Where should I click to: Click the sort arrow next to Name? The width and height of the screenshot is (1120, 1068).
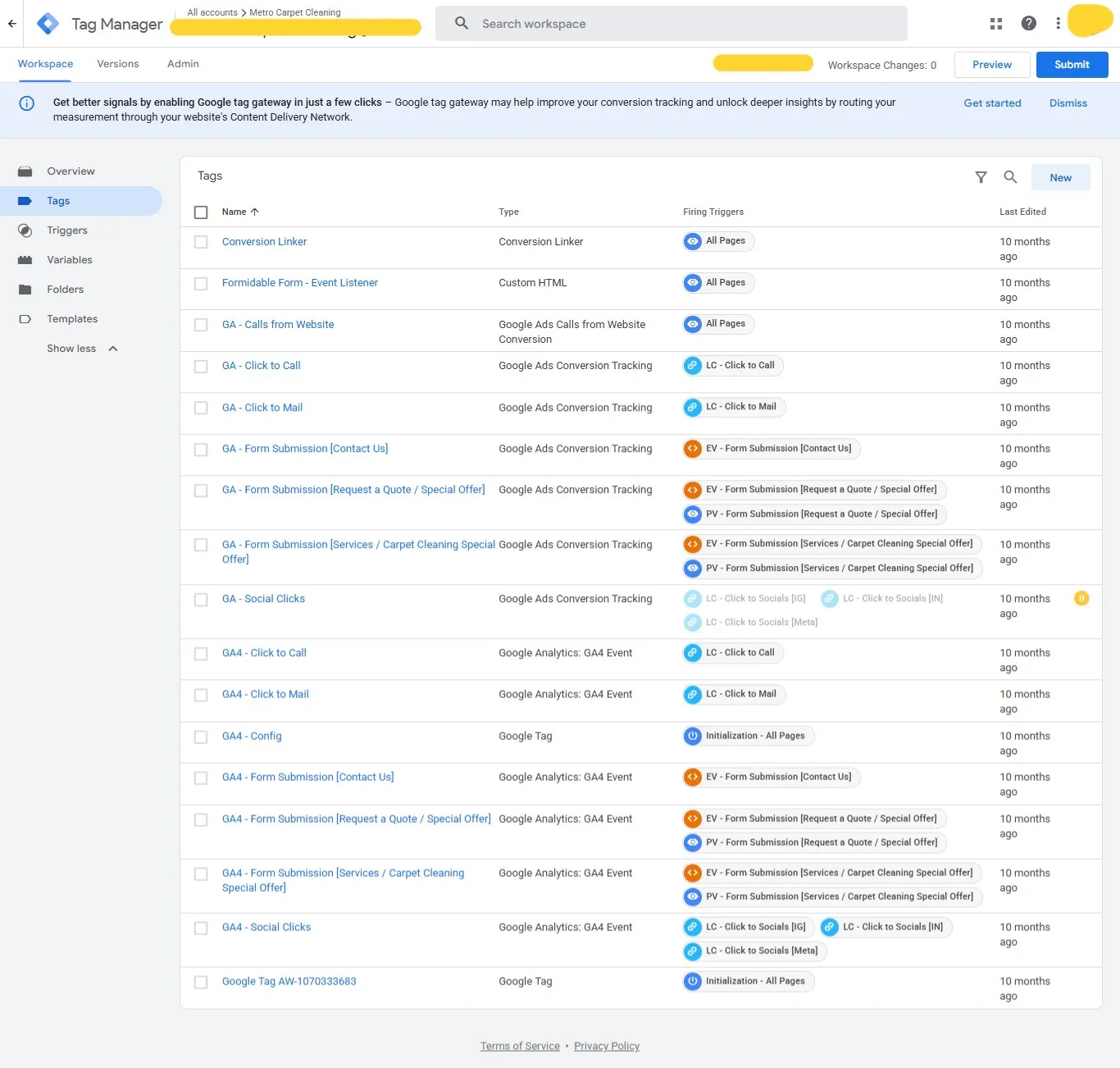tap(255, 212)
